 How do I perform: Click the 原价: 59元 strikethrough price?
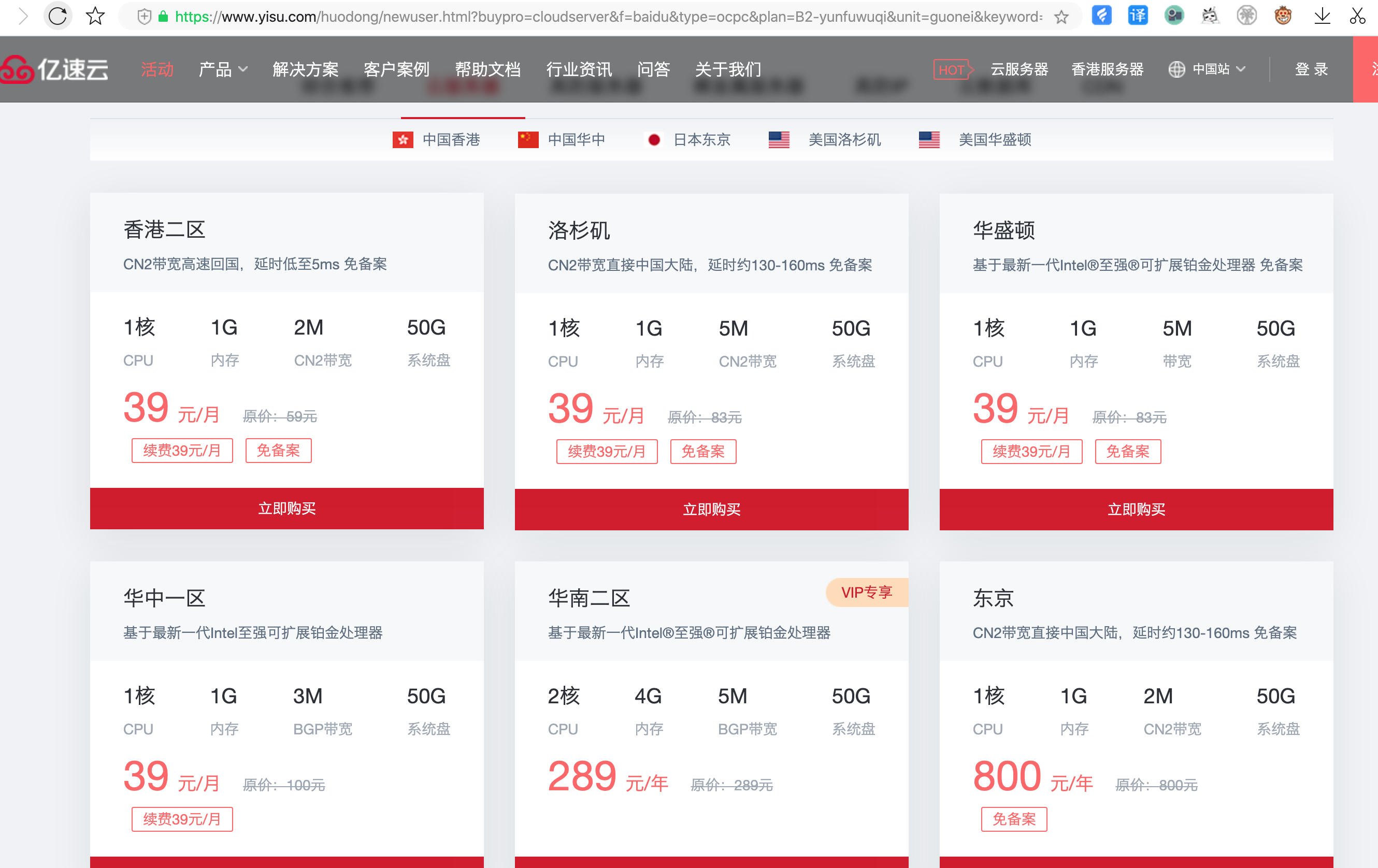point(280,416)
